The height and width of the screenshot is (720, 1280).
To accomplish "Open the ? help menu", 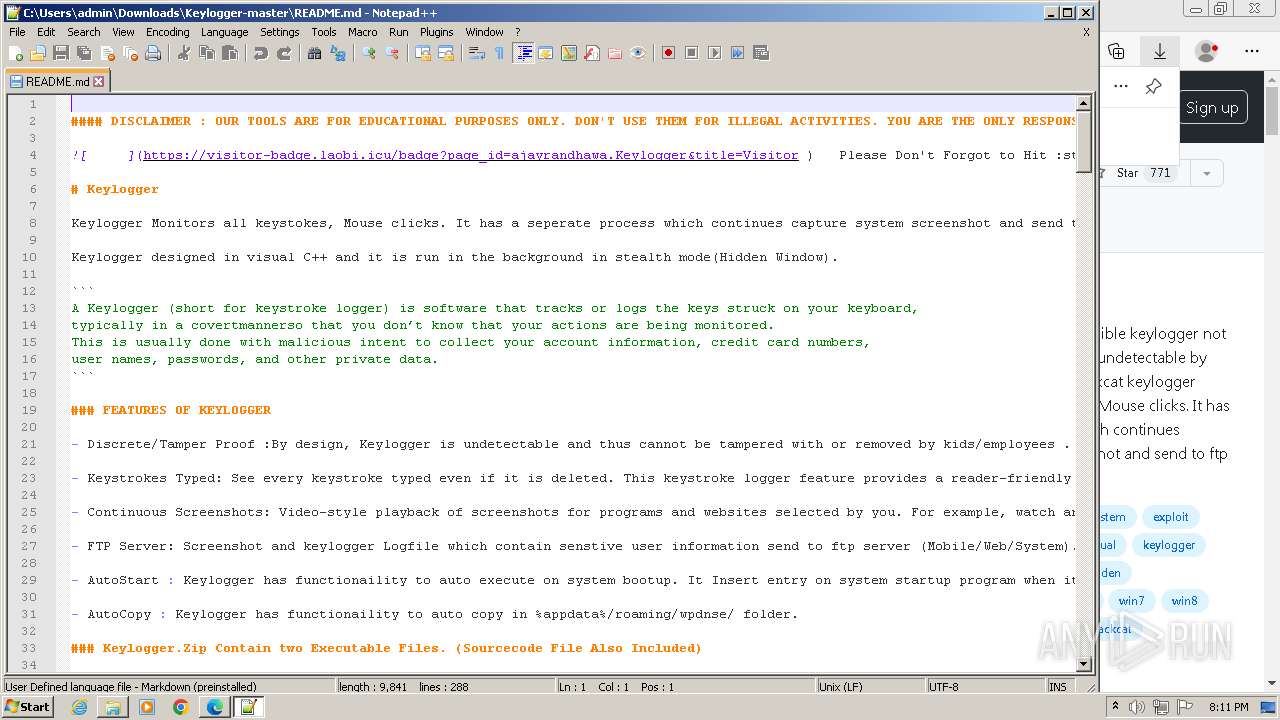I will tap(517, 32).
